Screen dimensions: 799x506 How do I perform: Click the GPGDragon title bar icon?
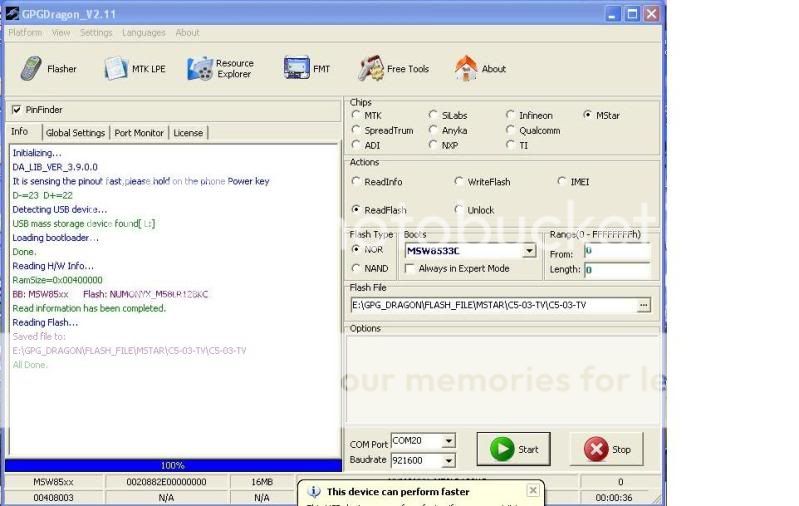click(12, 13)
